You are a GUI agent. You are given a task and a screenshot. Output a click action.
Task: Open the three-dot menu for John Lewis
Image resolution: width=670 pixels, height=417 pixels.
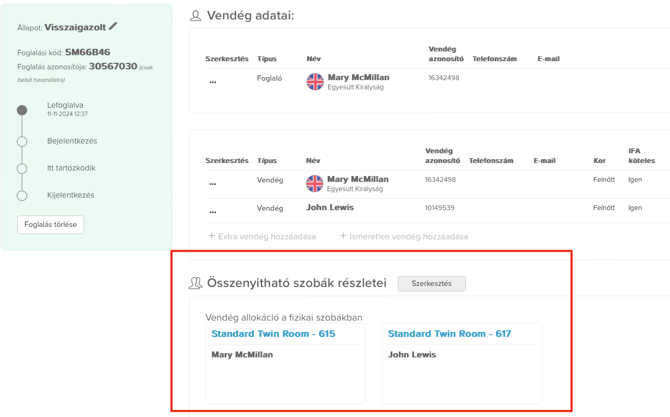[x=212, y=210]
